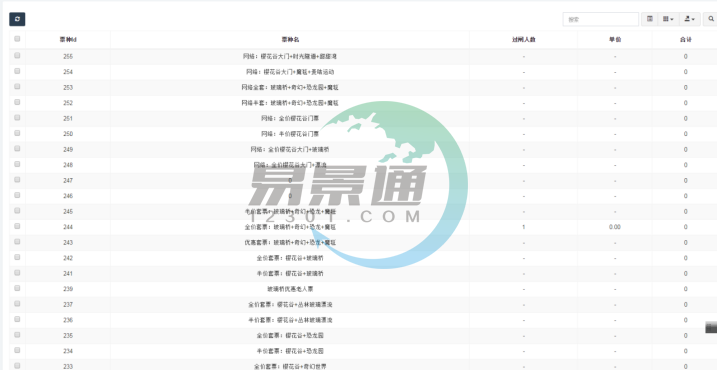Click the 单价 column header
Viewport: 717px width, 370px height.
pyautogui.click(x=615, y=40)
